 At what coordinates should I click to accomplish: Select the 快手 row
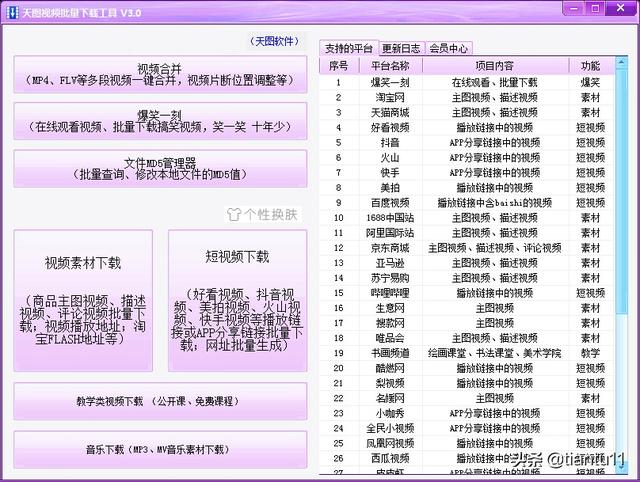point(467,173)
